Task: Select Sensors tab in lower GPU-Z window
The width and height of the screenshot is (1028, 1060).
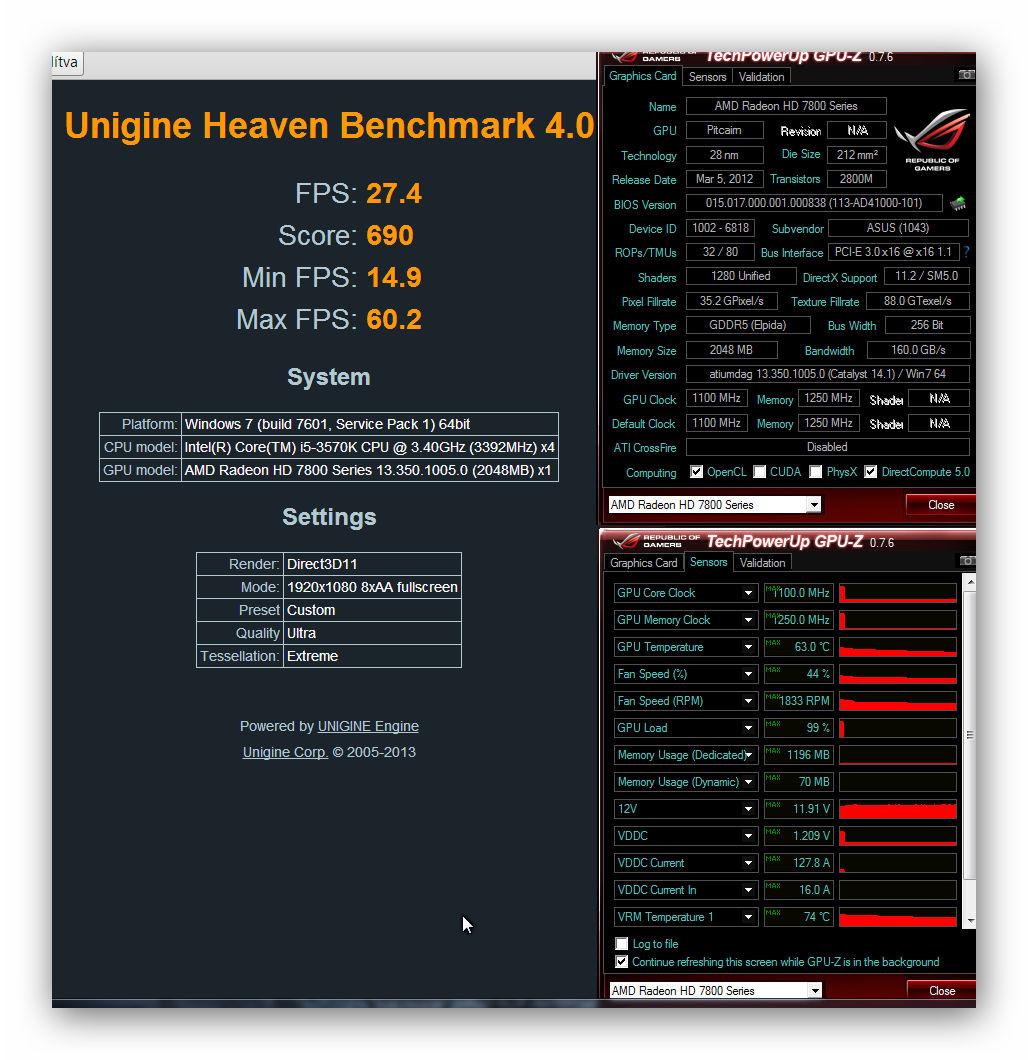Action: (708, 562)
